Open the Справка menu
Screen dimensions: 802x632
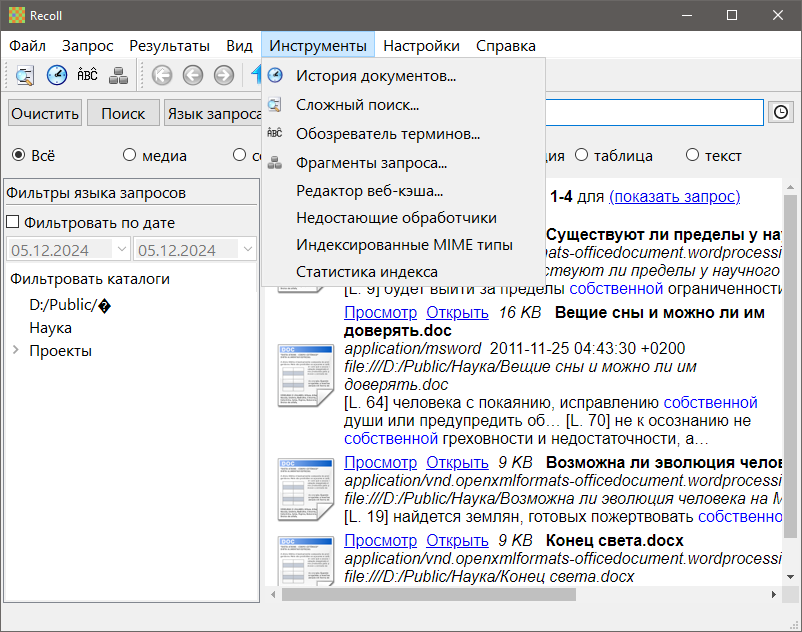tap(505, 46)
